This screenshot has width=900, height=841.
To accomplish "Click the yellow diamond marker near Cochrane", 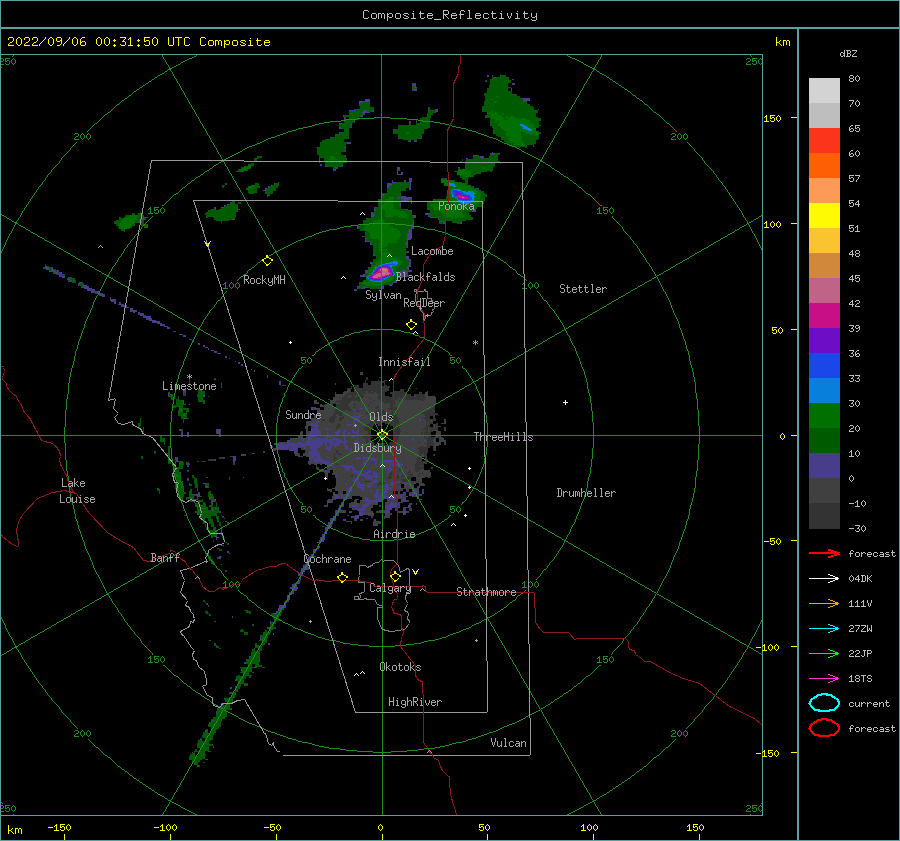I will 343,577.
